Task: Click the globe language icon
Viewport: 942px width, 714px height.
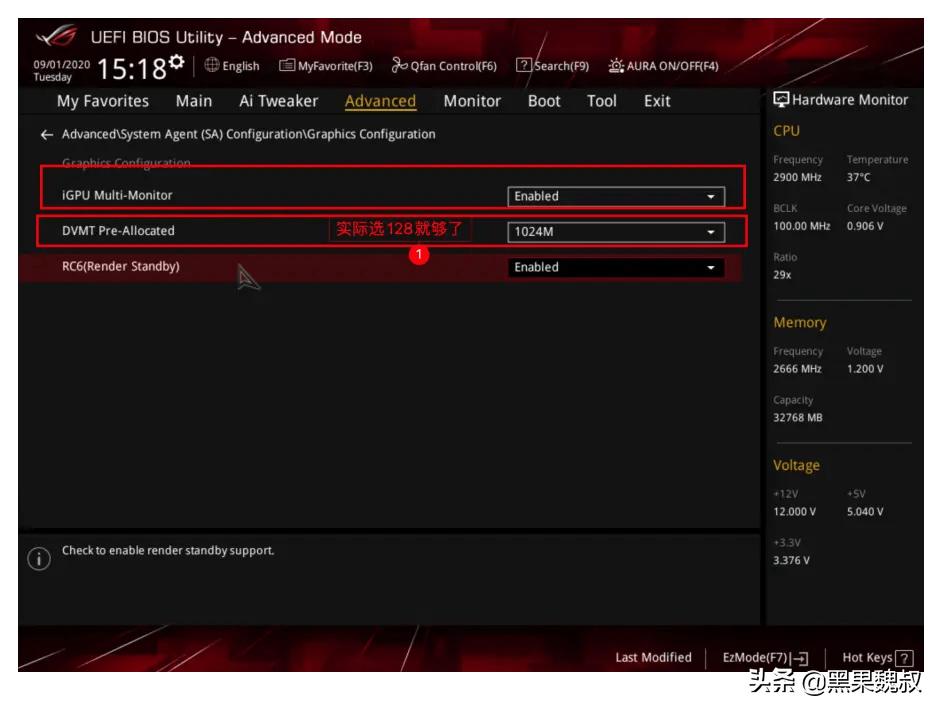Action: (211, 65)
